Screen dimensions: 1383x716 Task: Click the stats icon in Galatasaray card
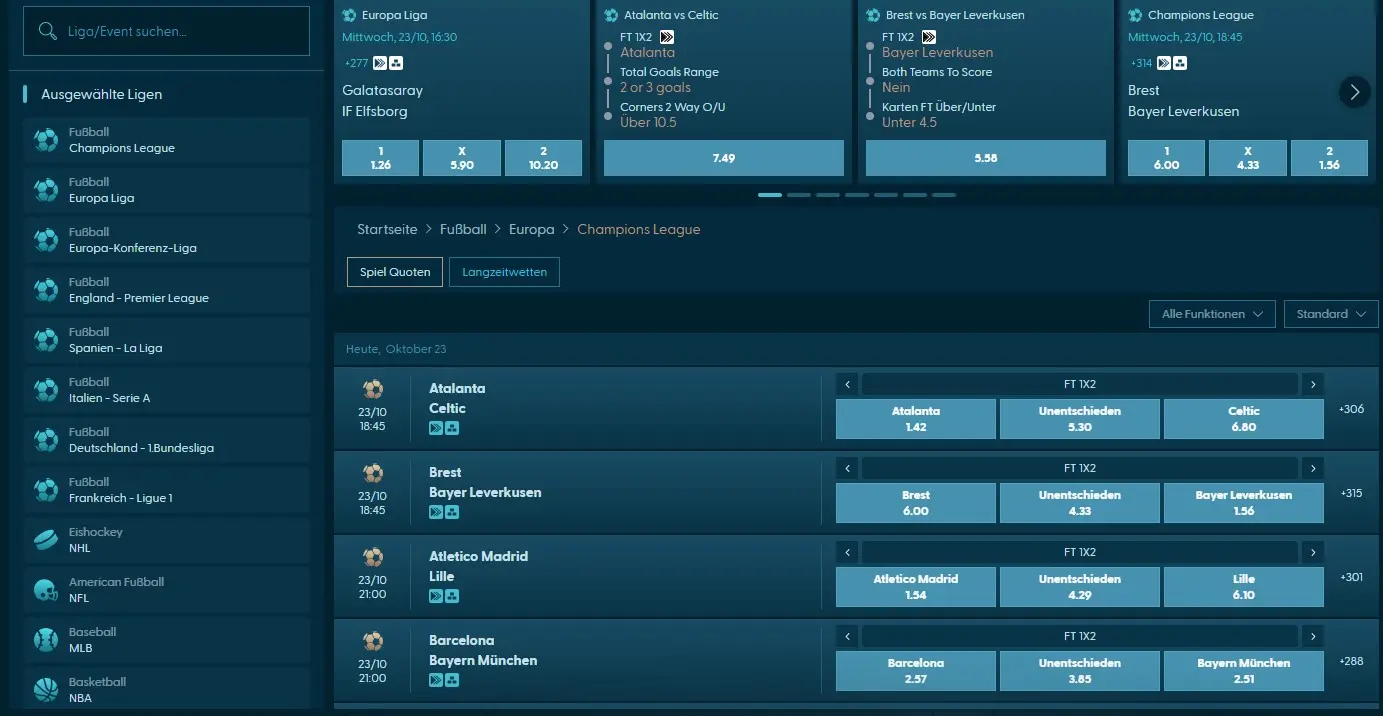coord(396,63)
